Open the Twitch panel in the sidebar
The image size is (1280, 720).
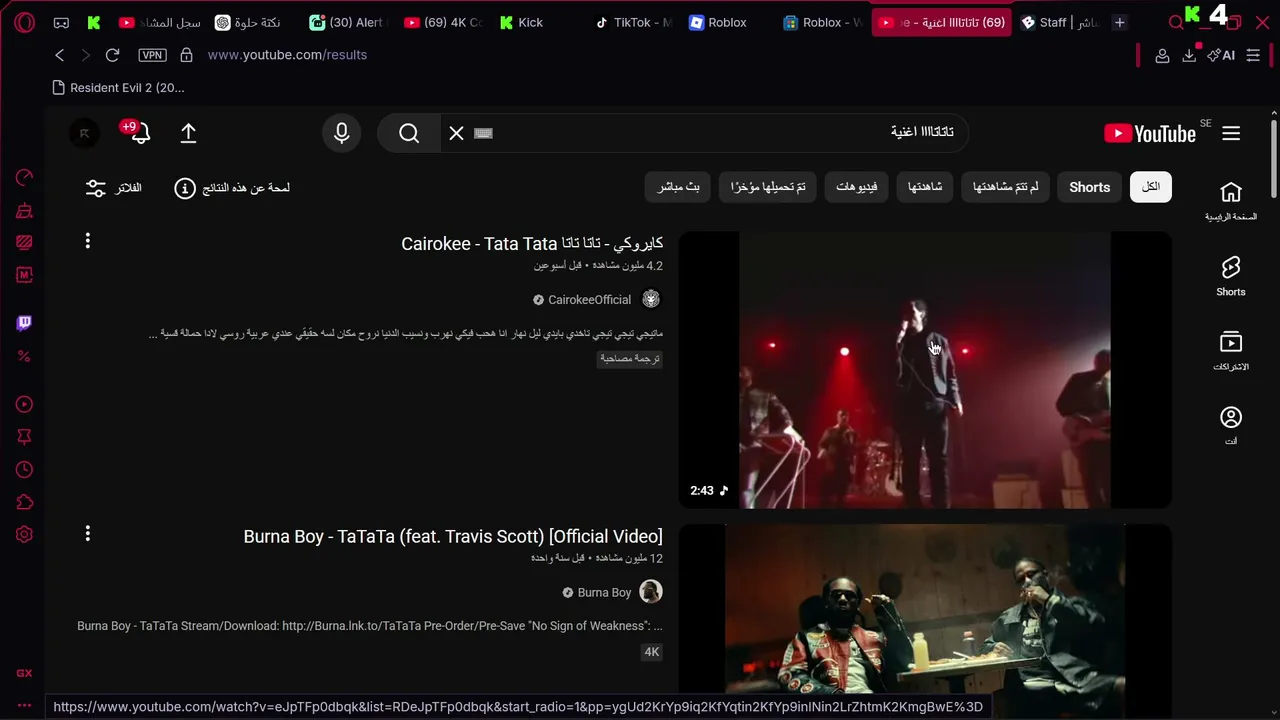point(25,323)
